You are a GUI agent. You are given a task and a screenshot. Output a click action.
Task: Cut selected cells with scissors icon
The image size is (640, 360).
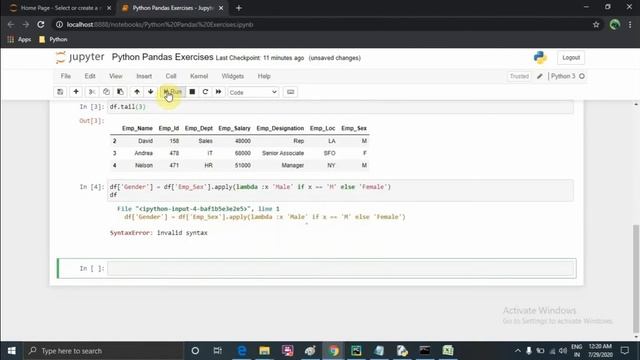pyautogui.click(x=92, y=92)
